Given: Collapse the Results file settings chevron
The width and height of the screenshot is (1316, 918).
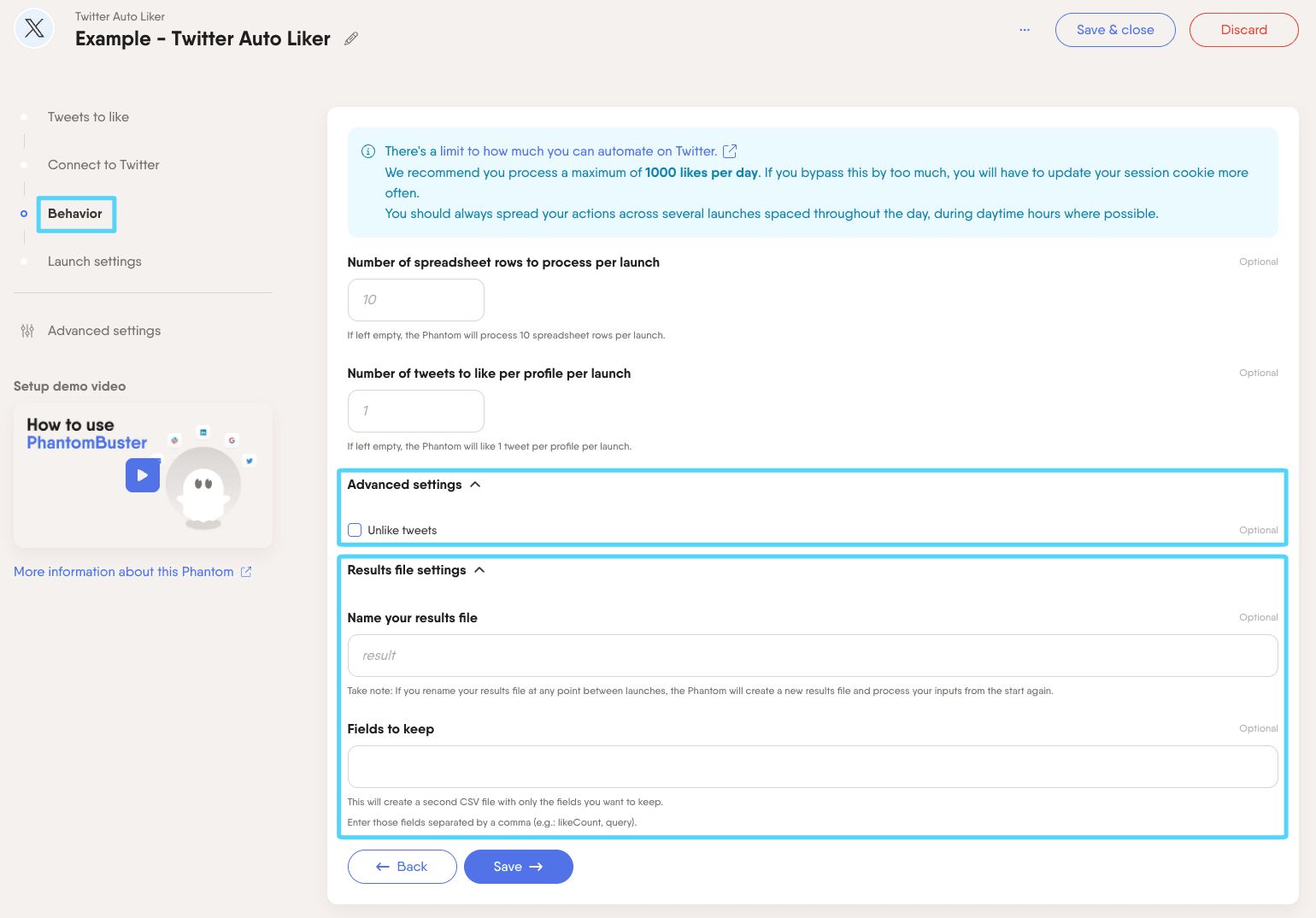Looking at the screenshot, I should point(479,570).
